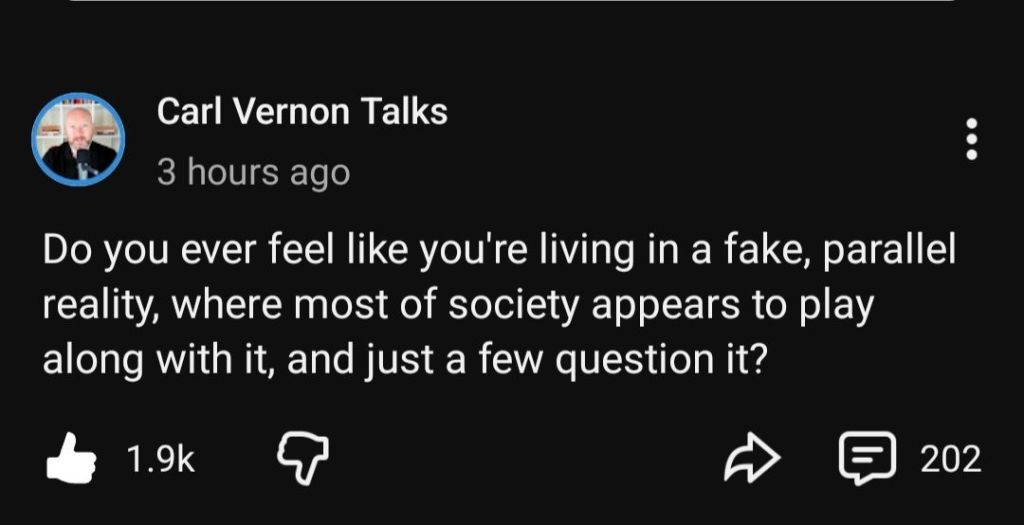Click the 1.9k like count

pyautogui.click(x=160, y=460)
